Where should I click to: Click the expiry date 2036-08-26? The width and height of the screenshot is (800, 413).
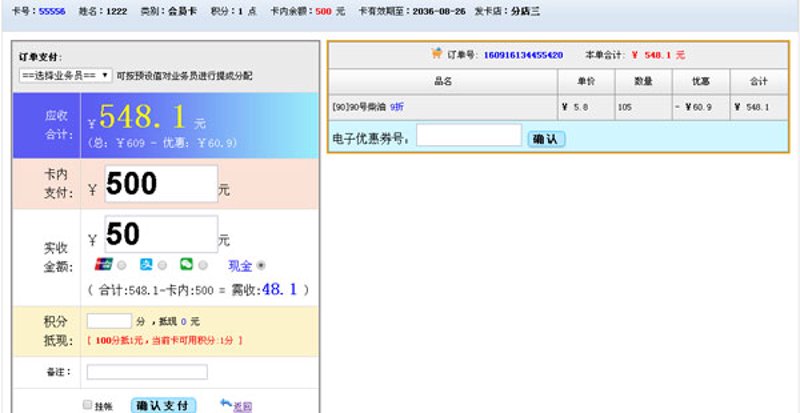pyautogui.click(x=439, y=11)
